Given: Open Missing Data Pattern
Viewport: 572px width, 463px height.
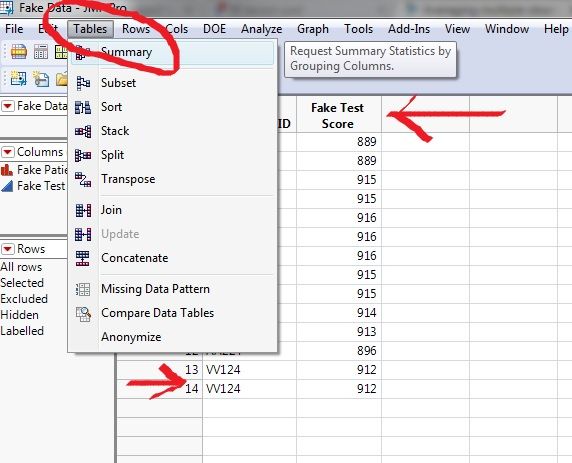Looking at the screenshot, I should 172,289.
